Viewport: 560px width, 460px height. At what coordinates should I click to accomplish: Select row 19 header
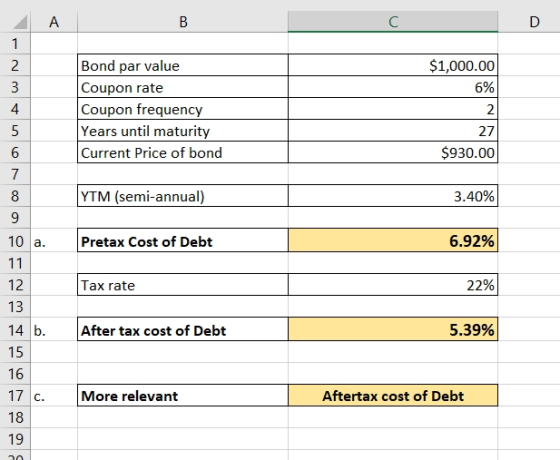[15, 439]
